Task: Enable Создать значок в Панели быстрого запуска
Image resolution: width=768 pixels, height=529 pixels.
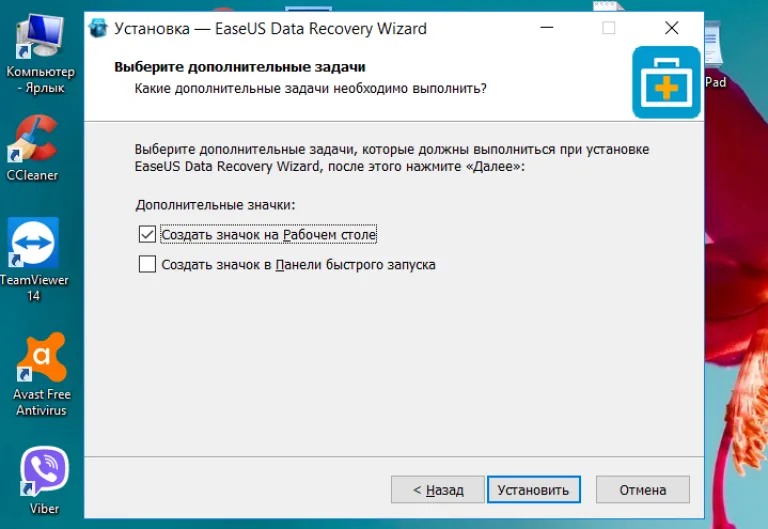Action: click(147, 264)
